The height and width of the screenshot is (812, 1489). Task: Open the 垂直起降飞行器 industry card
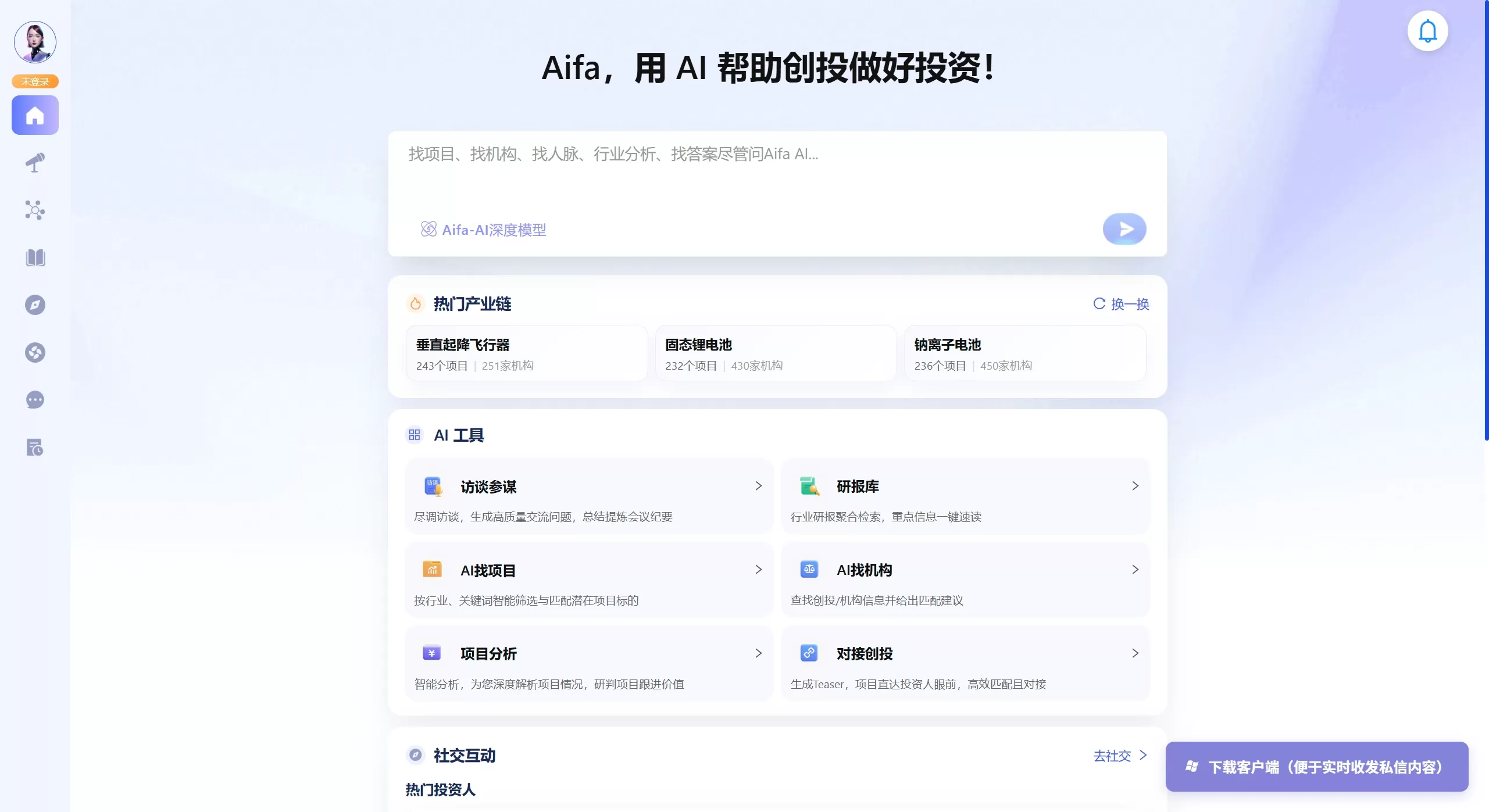[x=526, y=353]
